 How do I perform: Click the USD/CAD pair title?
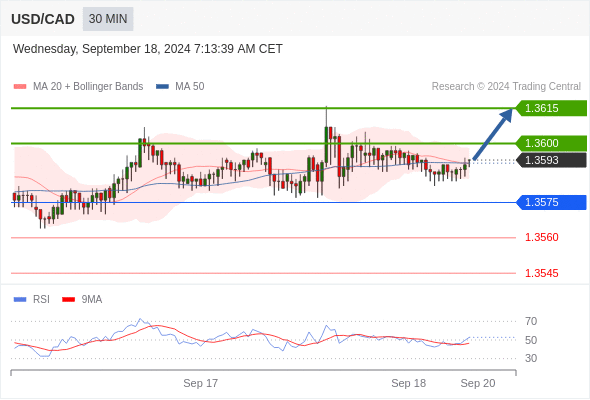coord(43,19)
